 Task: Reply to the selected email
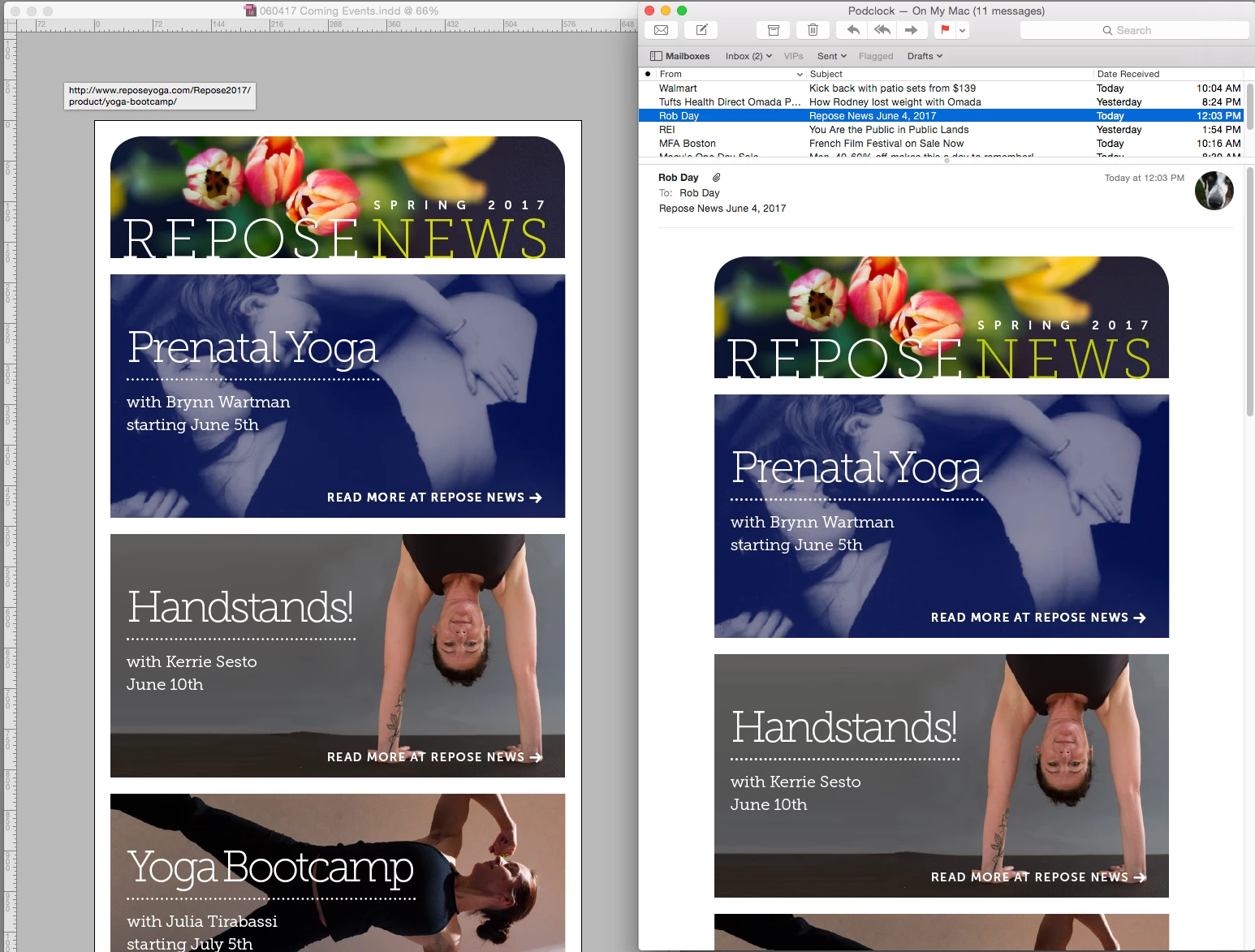(853, 30)
